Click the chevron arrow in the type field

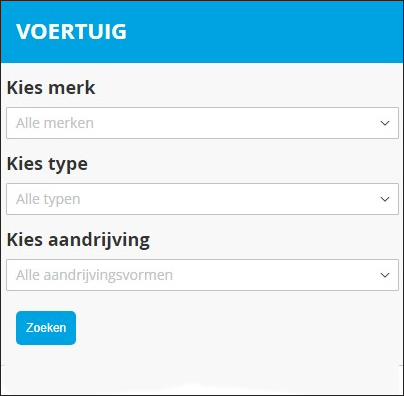click(385, 199)
